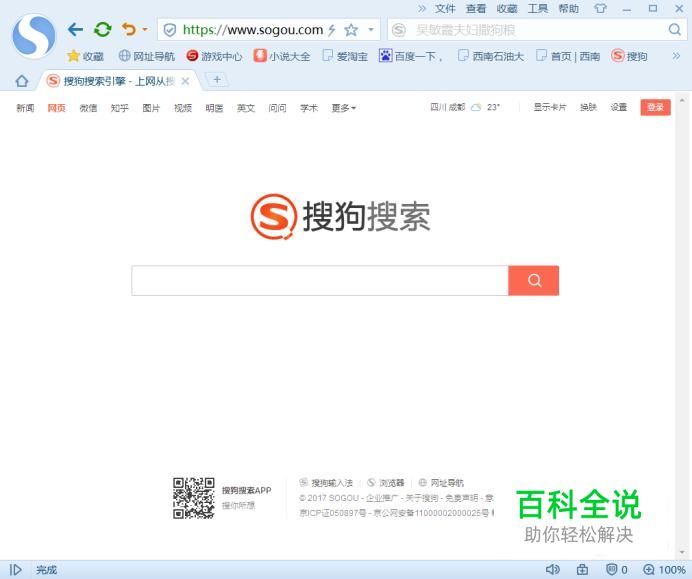
Task: Click the speaker mute icon in status bar
Action: (x=552, y=570)
